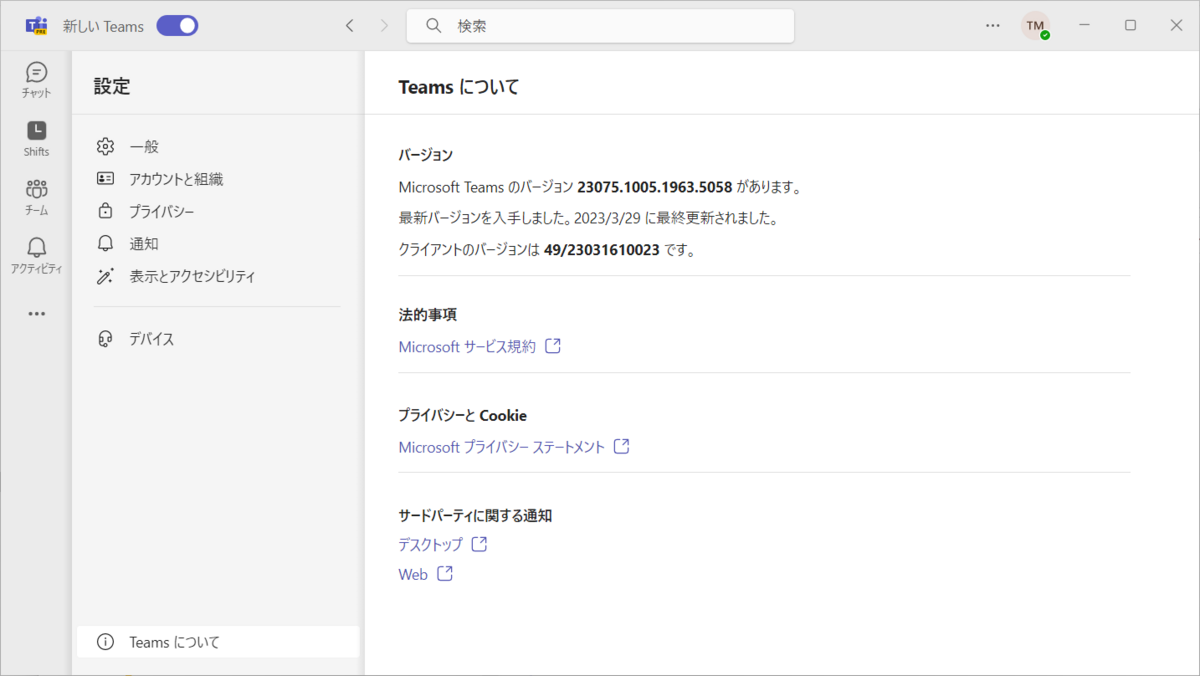The height and width of the screenshot is (676, 1200).
Task: Click the Teams について page title
Action: point(458,87)
